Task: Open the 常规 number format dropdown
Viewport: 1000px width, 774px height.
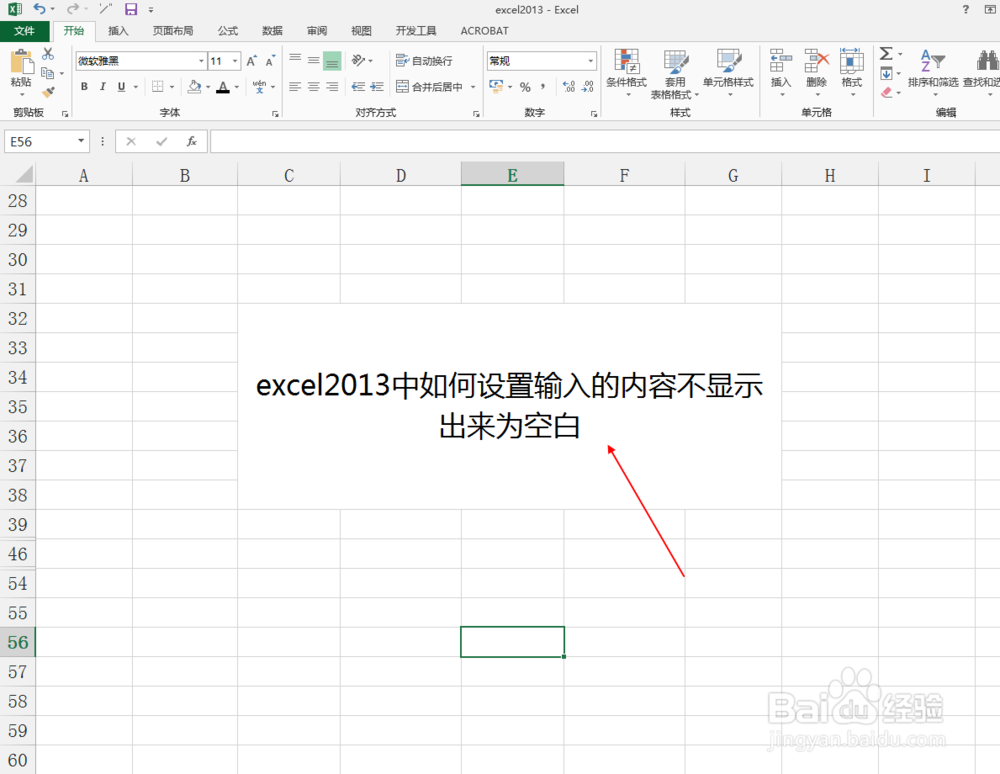Action: point(590,59)
